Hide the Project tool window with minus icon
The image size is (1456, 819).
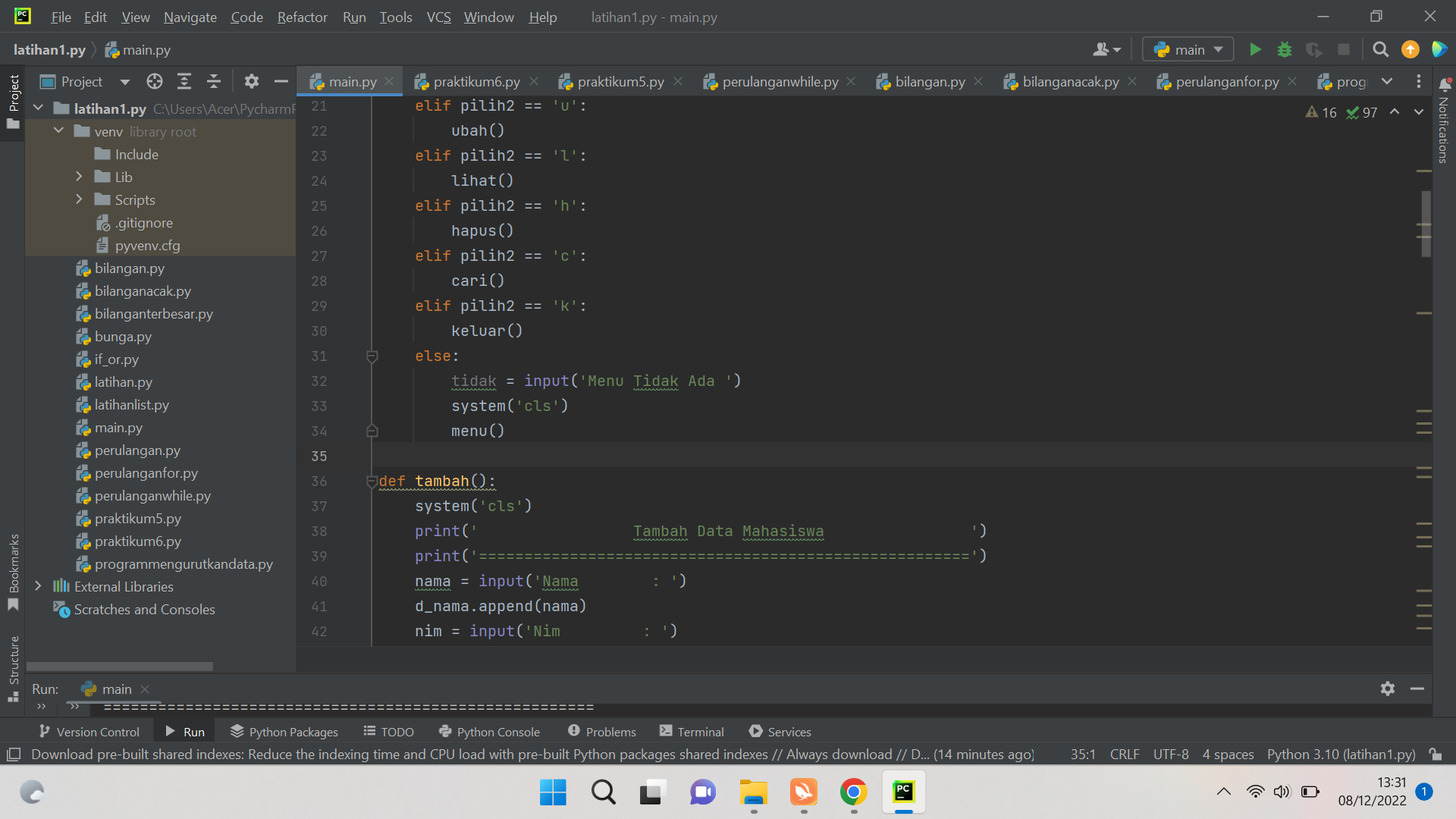(x=281, y=81)
